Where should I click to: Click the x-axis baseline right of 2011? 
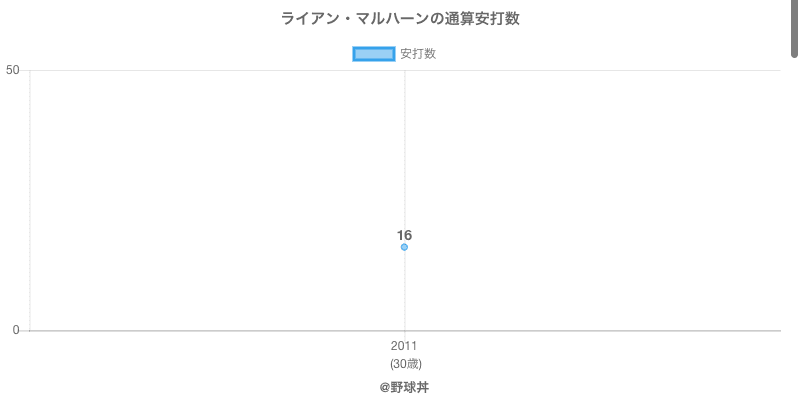coord(600,330)
